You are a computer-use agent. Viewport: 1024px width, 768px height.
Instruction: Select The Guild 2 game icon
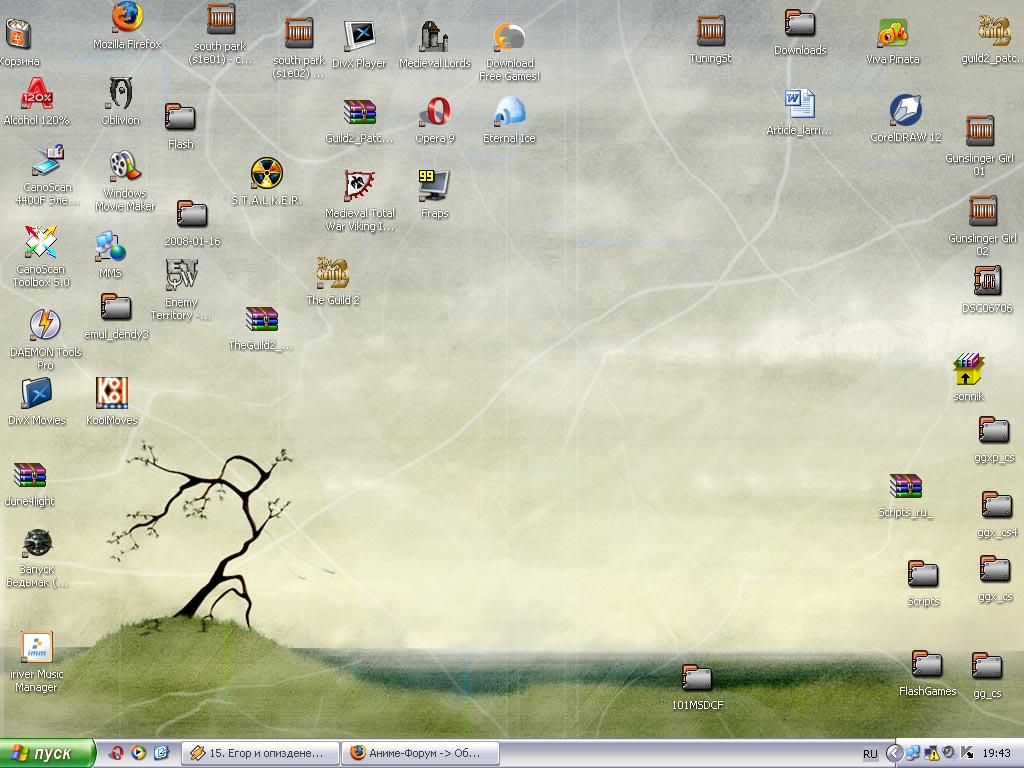coord(332,272)
